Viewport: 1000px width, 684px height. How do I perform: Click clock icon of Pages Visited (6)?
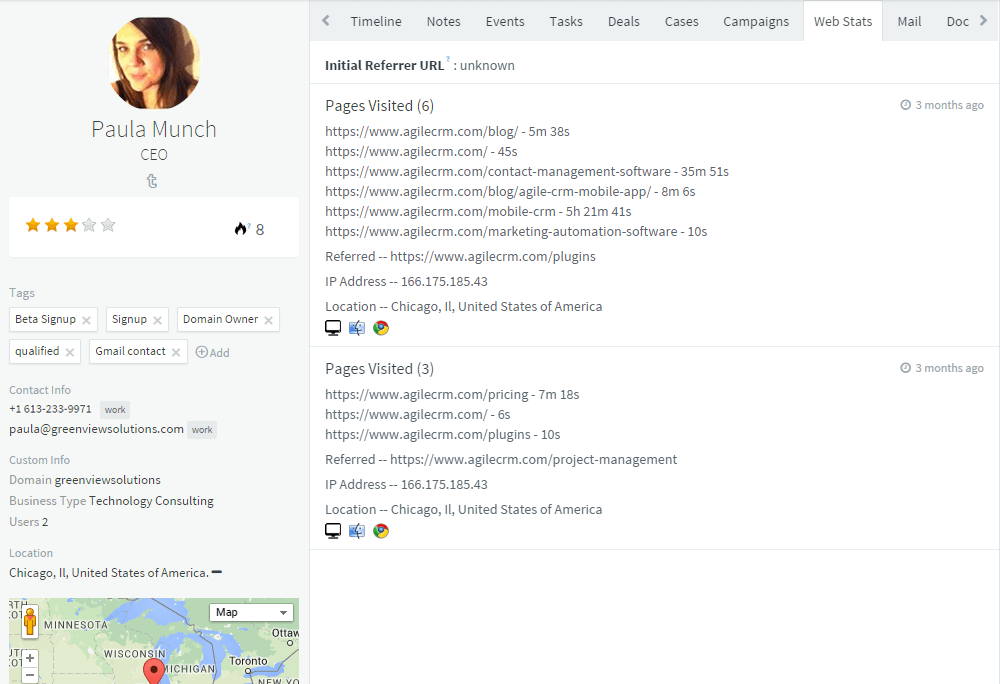905,105
